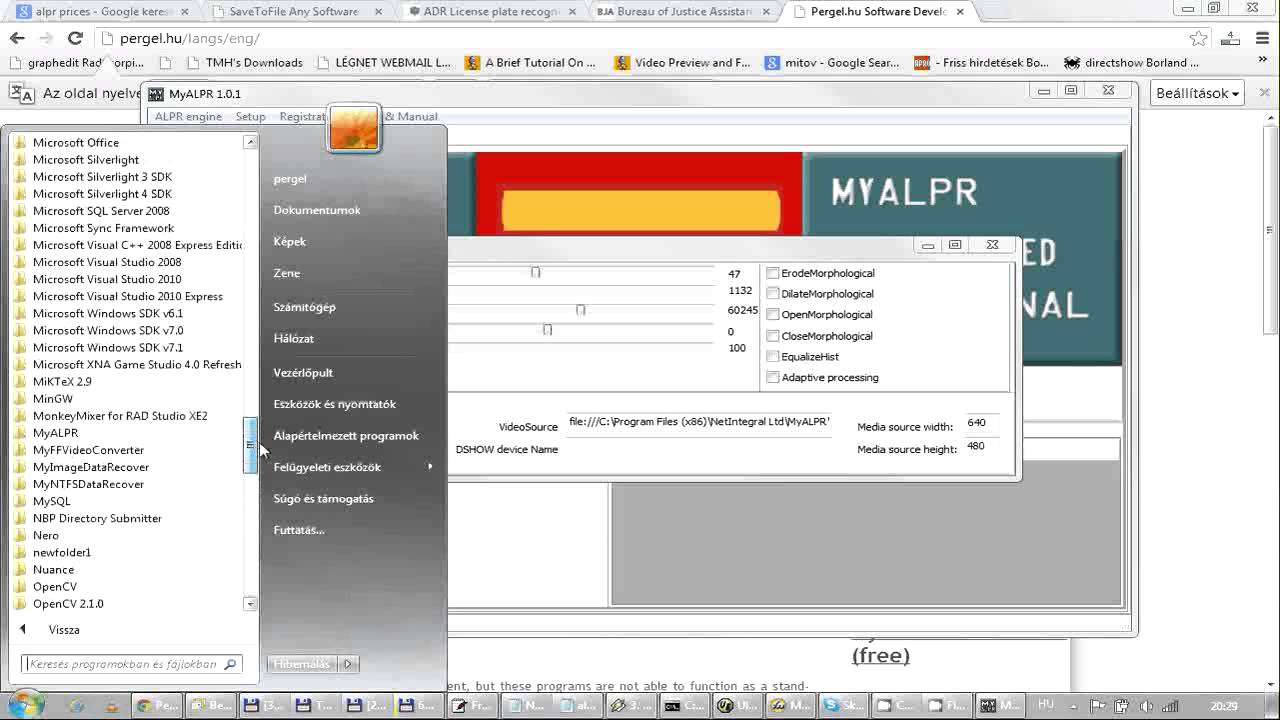Click the Futtatás... entry
The image size is (1280, 720).
[x=299, y=530]
